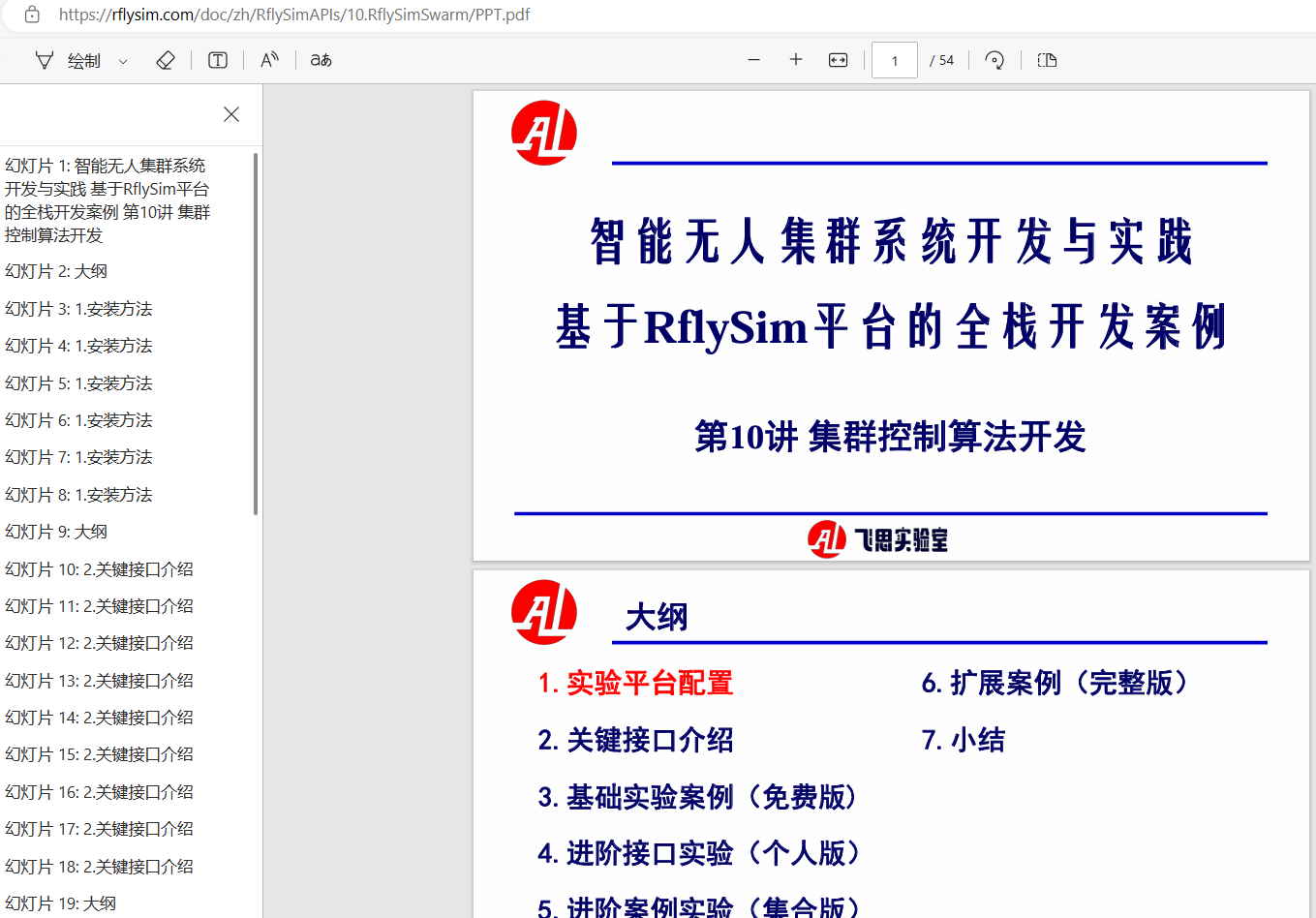The height and width of the screenshot is (918, 1316).
Task: Jump to 幻灯片 12: 2.关键接口介绍
Action: [99, 643]
